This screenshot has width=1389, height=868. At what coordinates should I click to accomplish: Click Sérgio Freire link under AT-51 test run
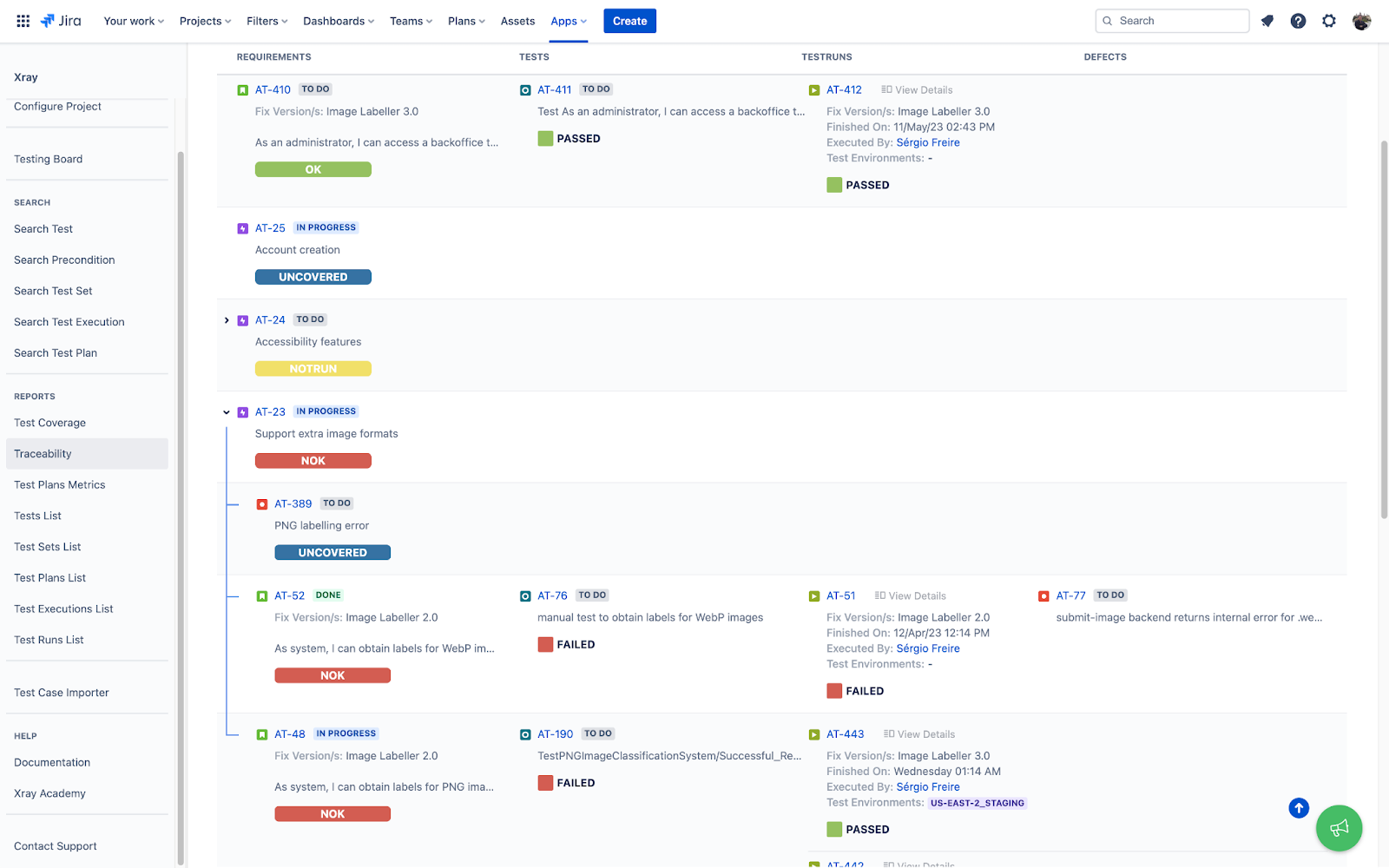(x=928, y=648)
